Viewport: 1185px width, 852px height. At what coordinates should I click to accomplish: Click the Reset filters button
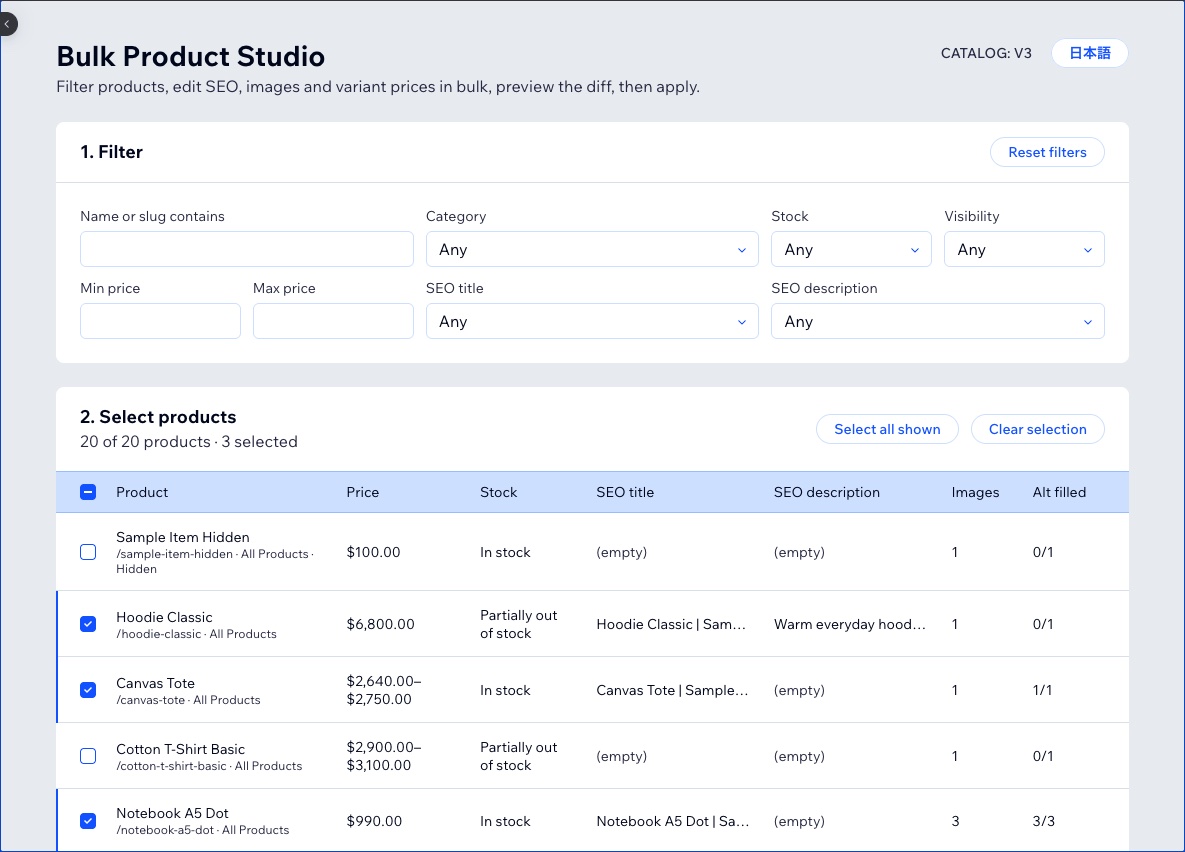1047,152
